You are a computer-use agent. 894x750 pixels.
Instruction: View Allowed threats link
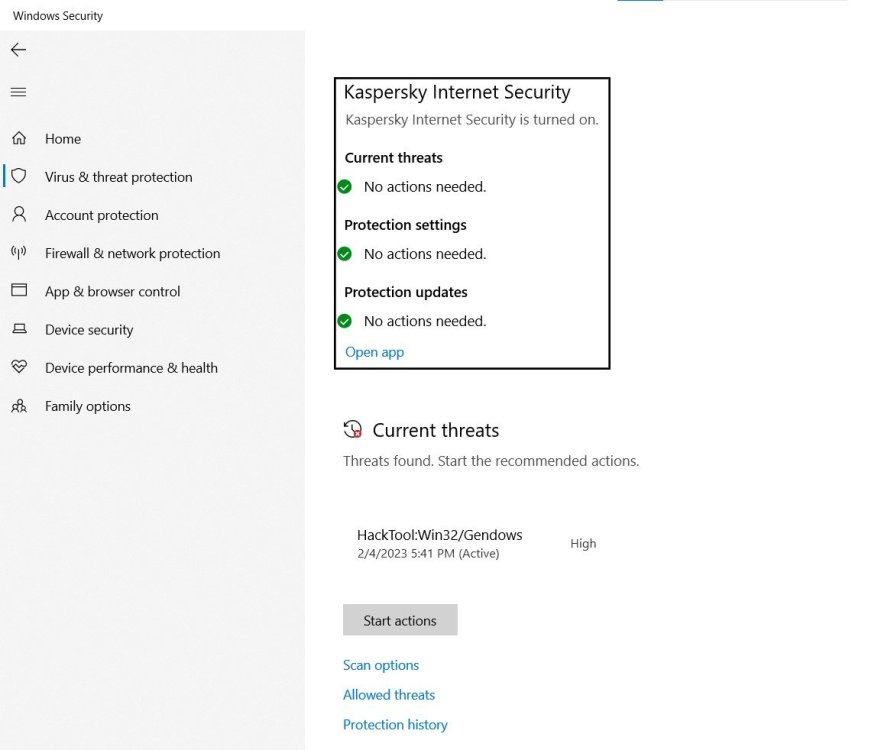pos(389,695)
